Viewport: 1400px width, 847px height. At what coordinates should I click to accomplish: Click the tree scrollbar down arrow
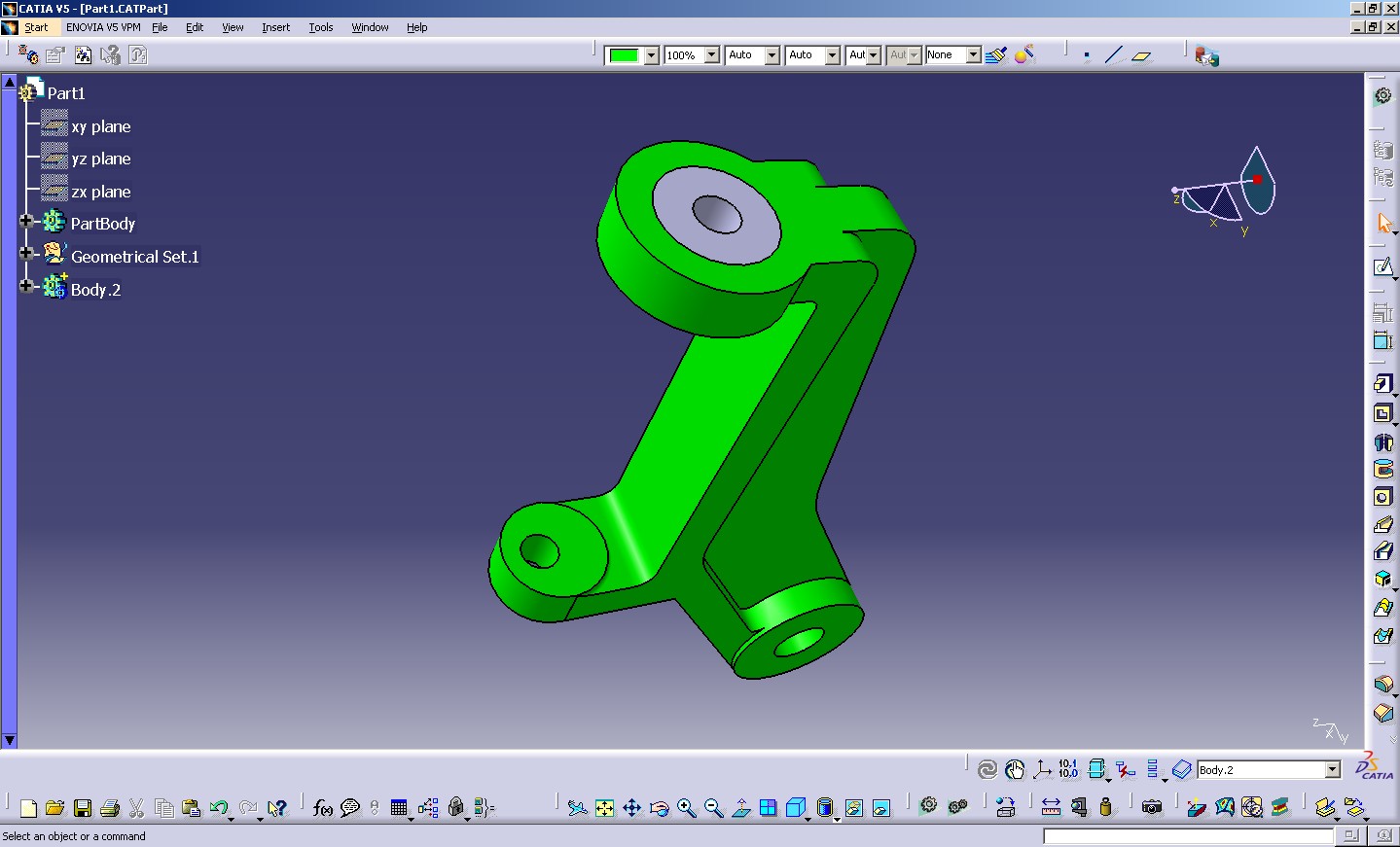click(x=9, y=740)
